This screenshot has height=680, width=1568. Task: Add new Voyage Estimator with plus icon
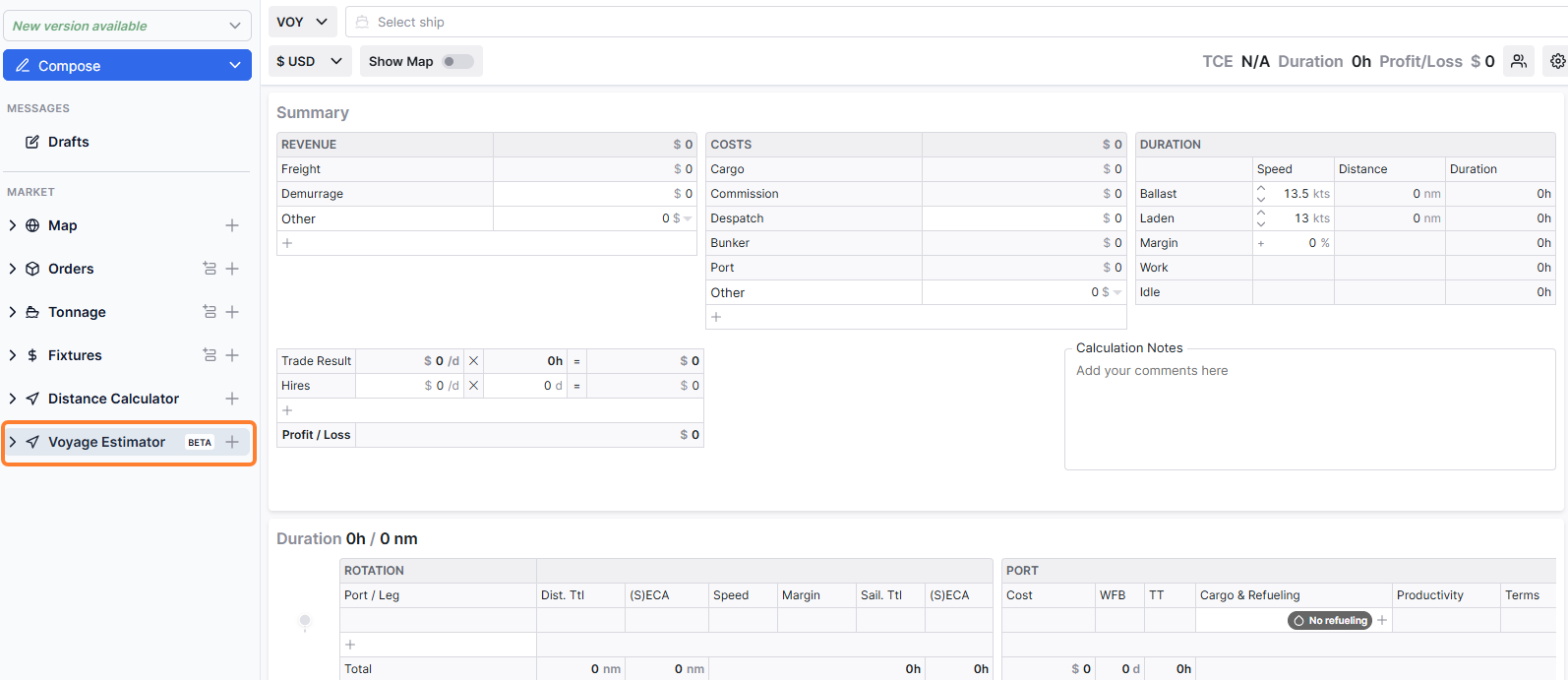(x=232, y=442)
